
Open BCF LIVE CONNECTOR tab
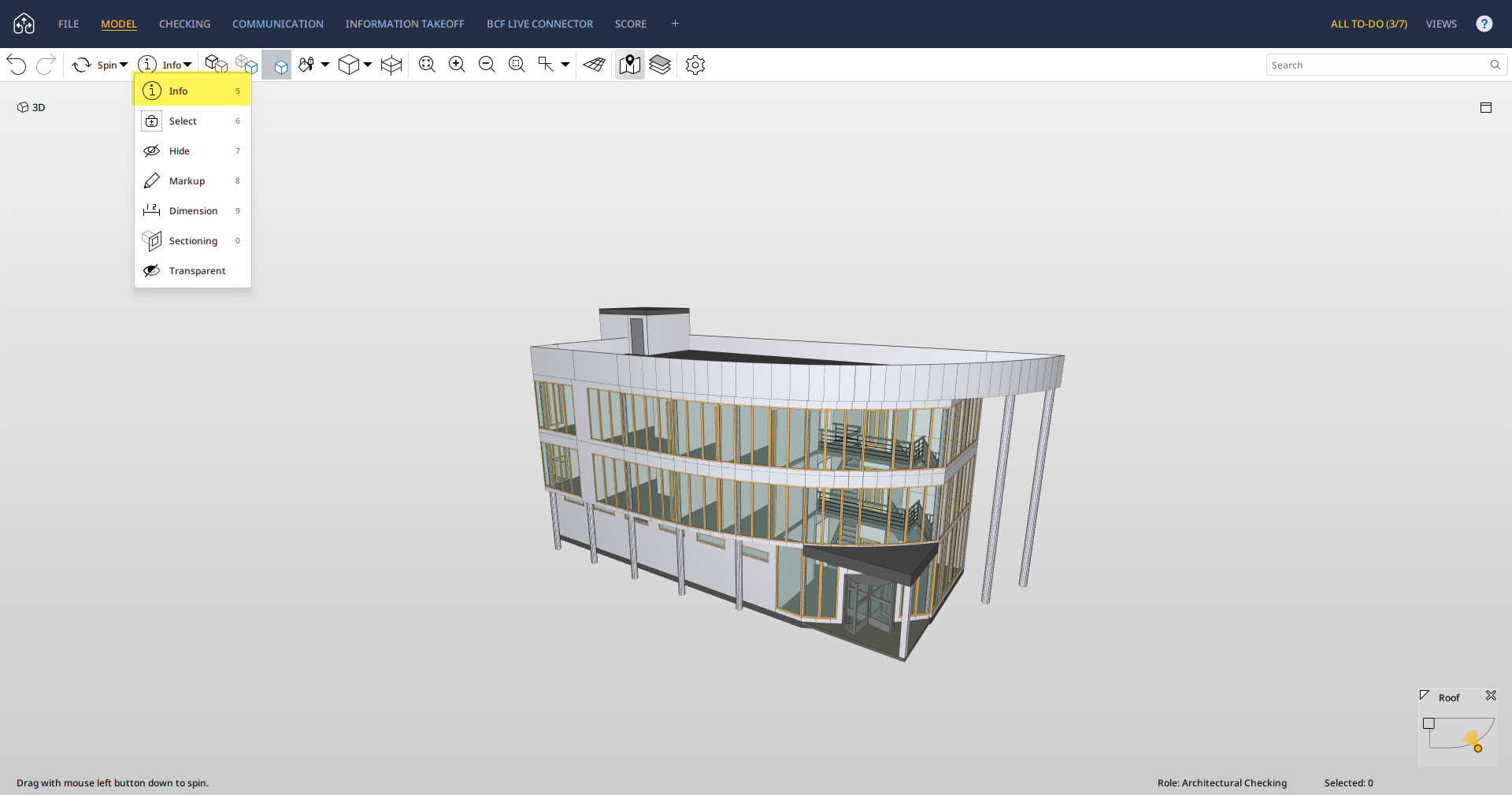tap(539, 24)
